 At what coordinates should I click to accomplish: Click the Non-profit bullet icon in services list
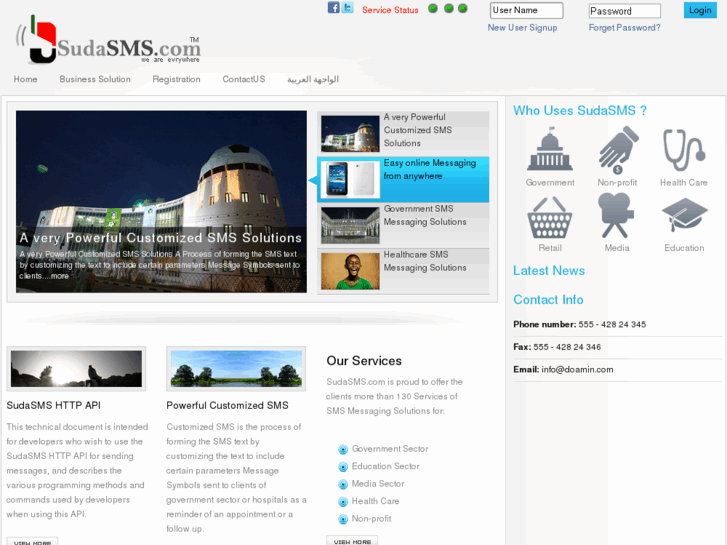pyautogui.click(x=343, y=519)
